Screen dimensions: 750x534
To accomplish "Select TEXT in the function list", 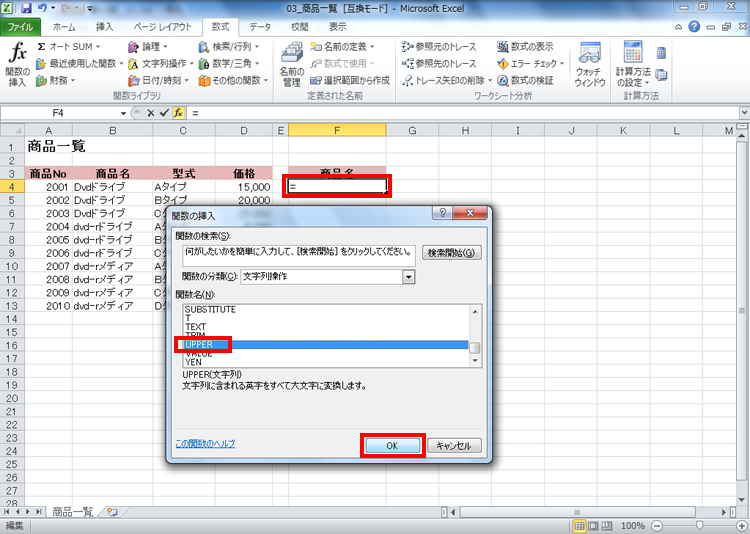I will [196, 327].
